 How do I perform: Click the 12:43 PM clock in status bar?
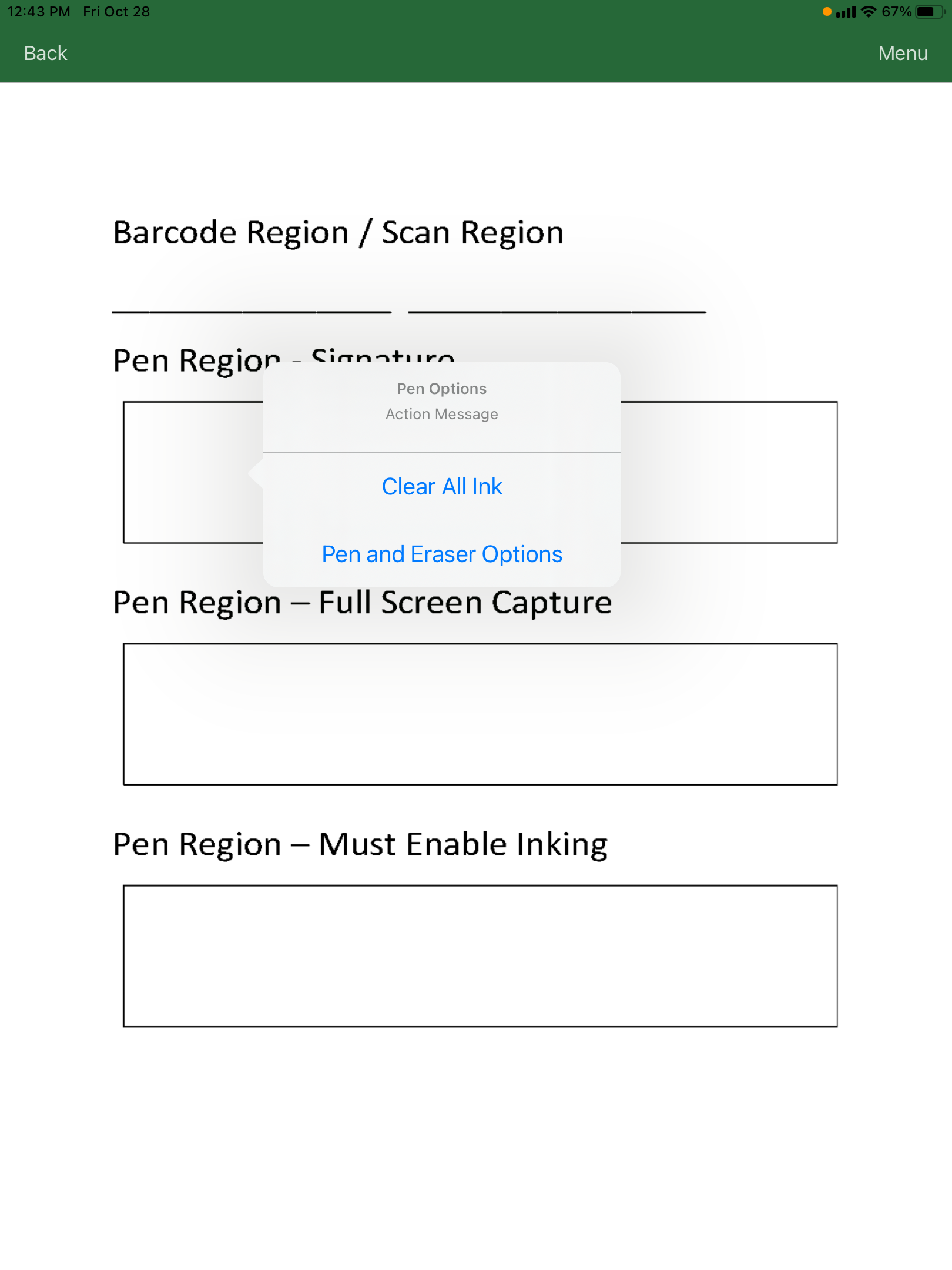pyautogui.click(x=39, y=12)
